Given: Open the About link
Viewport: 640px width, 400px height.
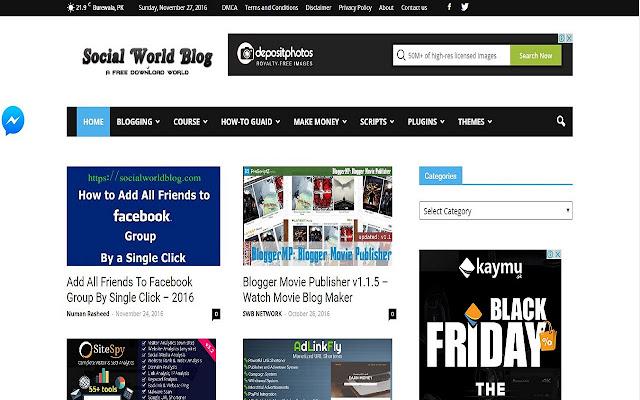Looking at the screenshot, I should (x=386, y=7).
